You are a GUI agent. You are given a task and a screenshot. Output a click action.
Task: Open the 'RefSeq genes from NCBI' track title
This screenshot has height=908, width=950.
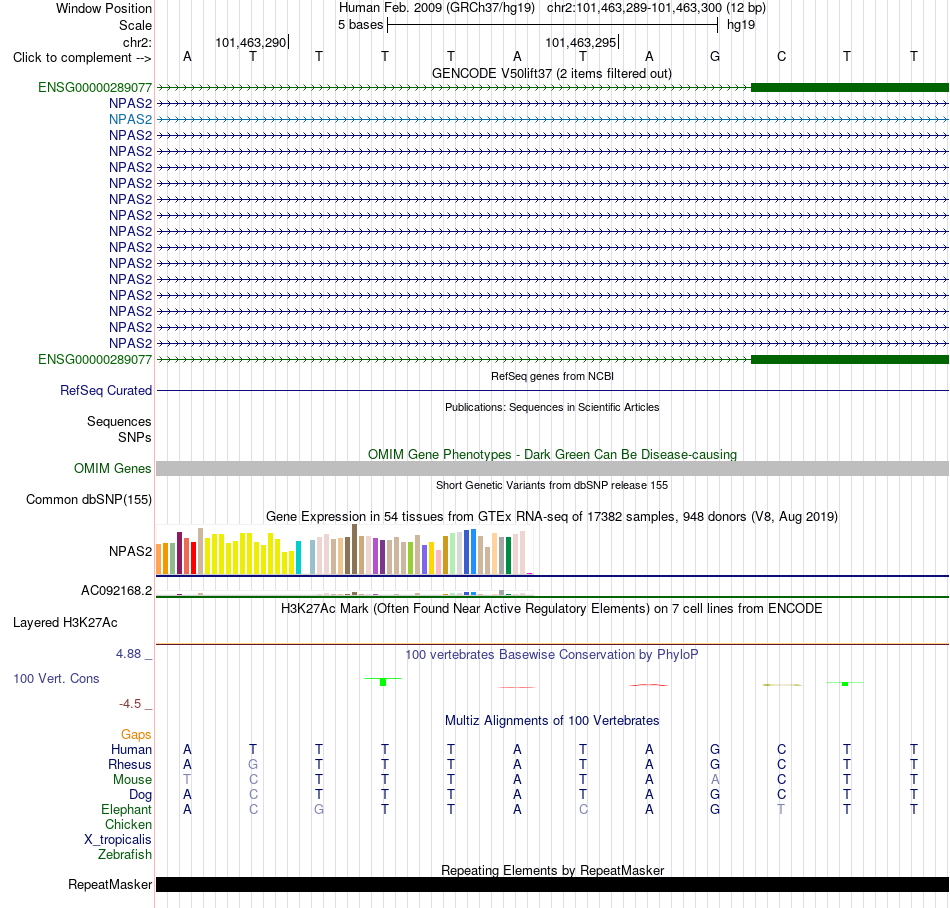pyautogui.click(x=552, y=376)
